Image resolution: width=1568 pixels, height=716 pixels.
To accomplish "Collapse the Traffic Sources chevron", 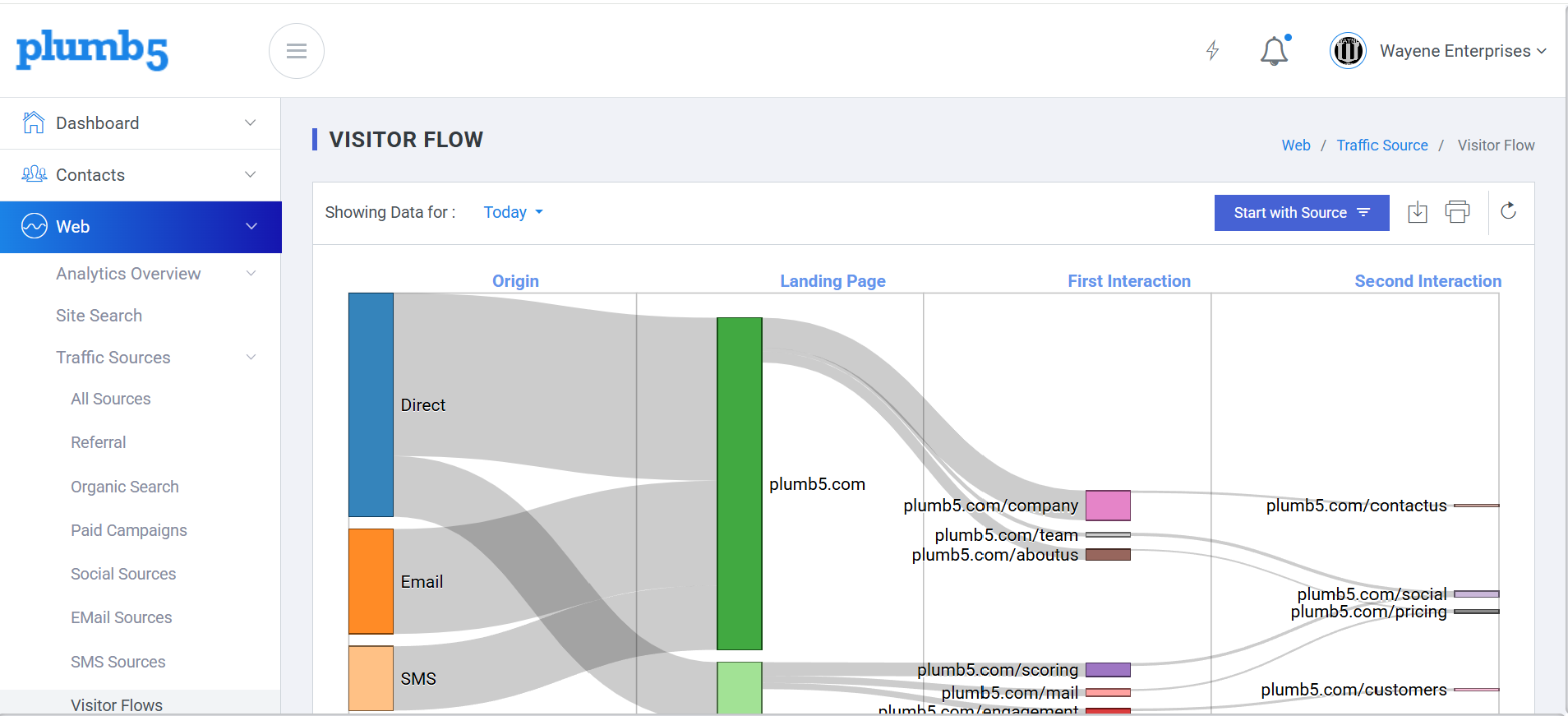I will pyautogui.click(x=251, y=357).
